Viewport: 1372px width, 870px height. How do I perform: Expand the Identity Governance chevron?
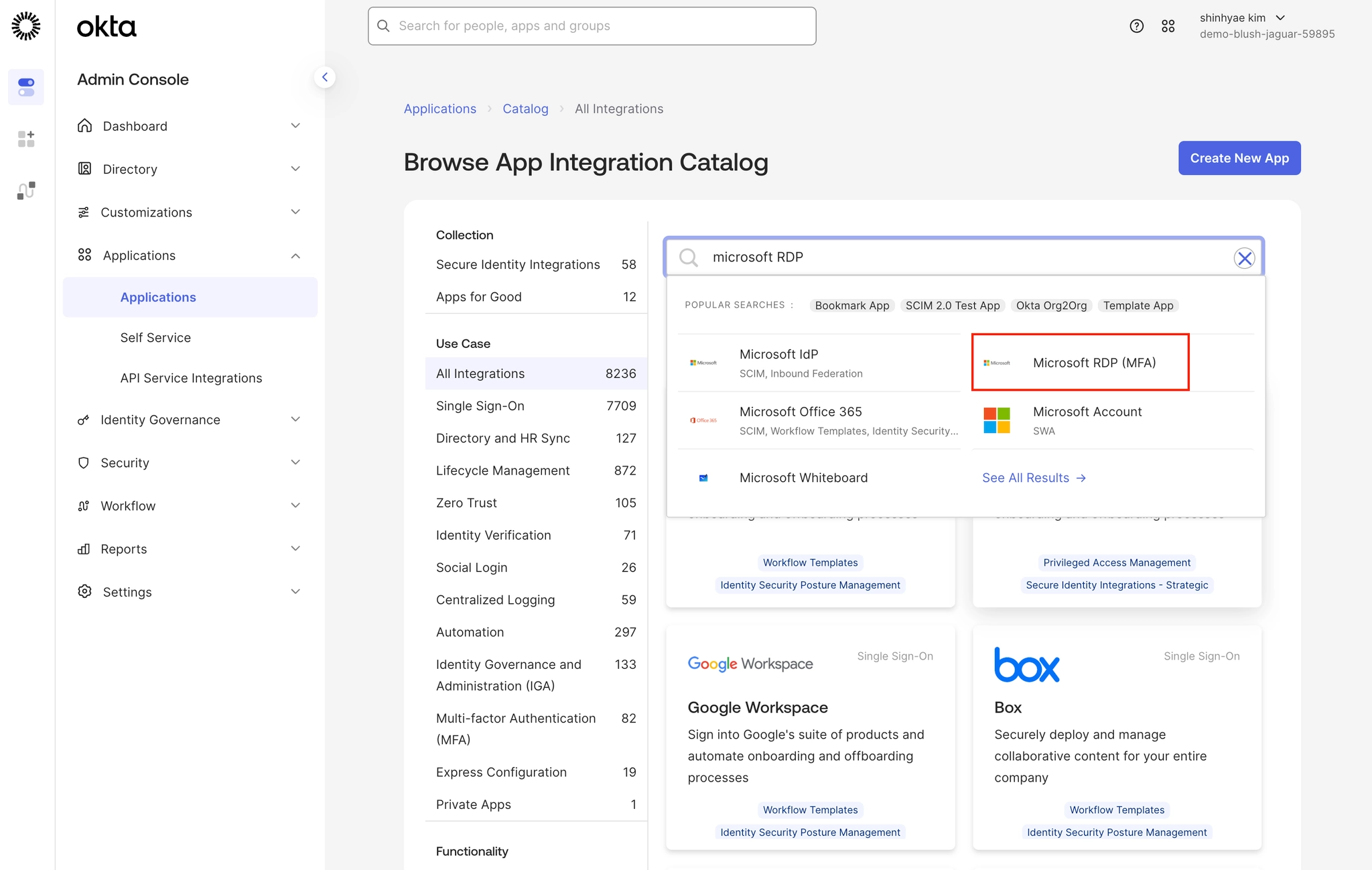(295, 420)
